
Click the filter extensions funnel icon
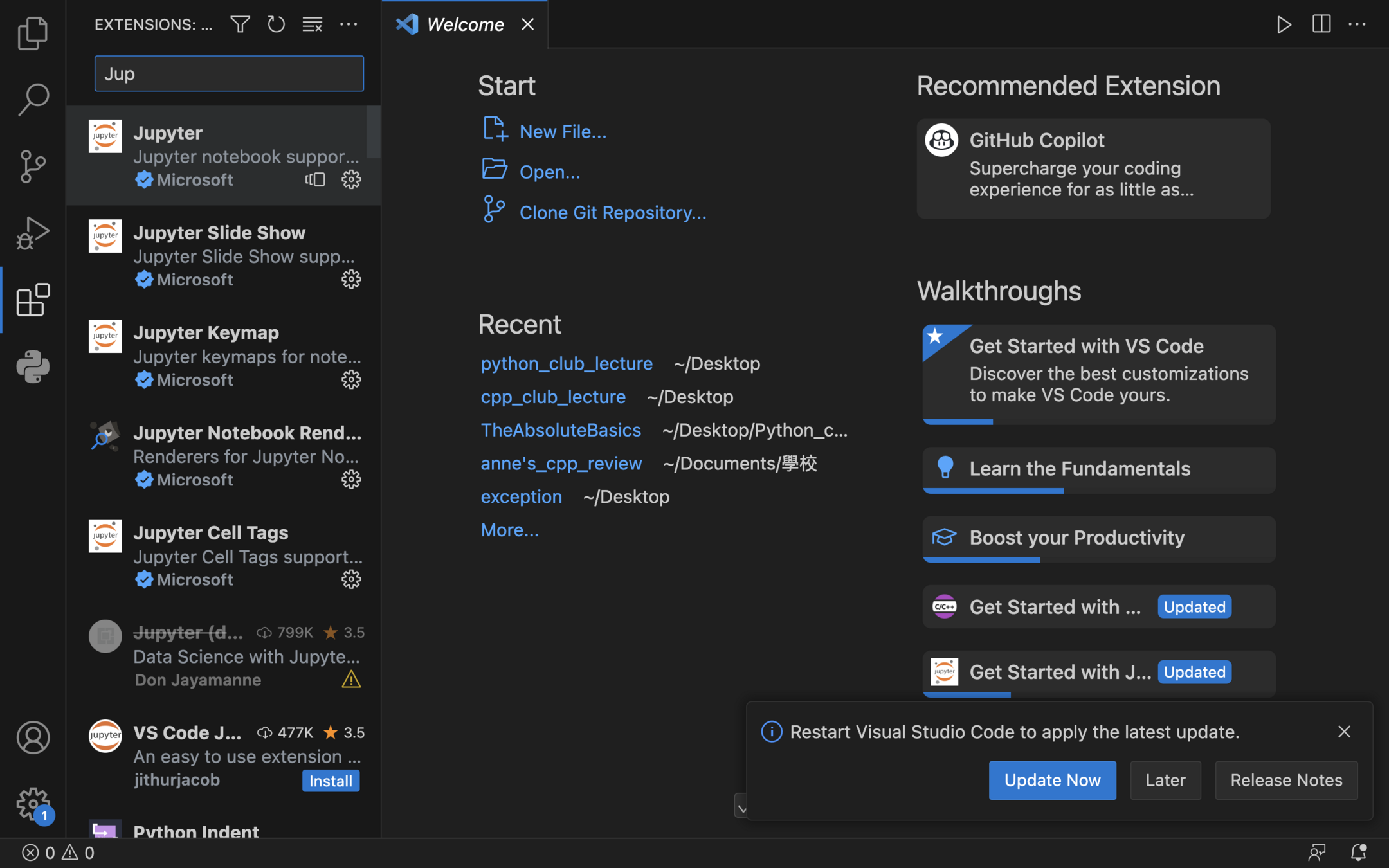[240, 24]
